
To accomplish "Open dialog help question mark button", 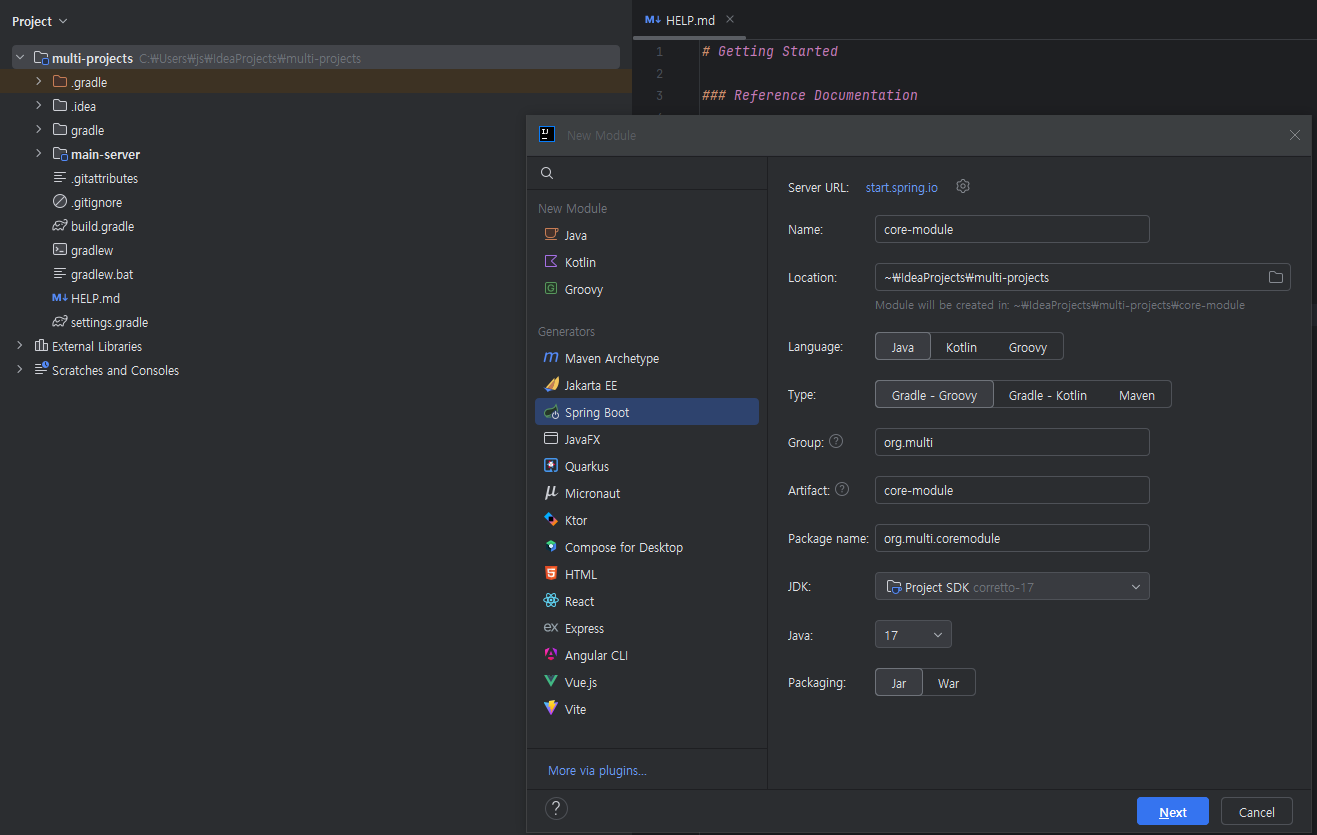I will click(557, 809).
